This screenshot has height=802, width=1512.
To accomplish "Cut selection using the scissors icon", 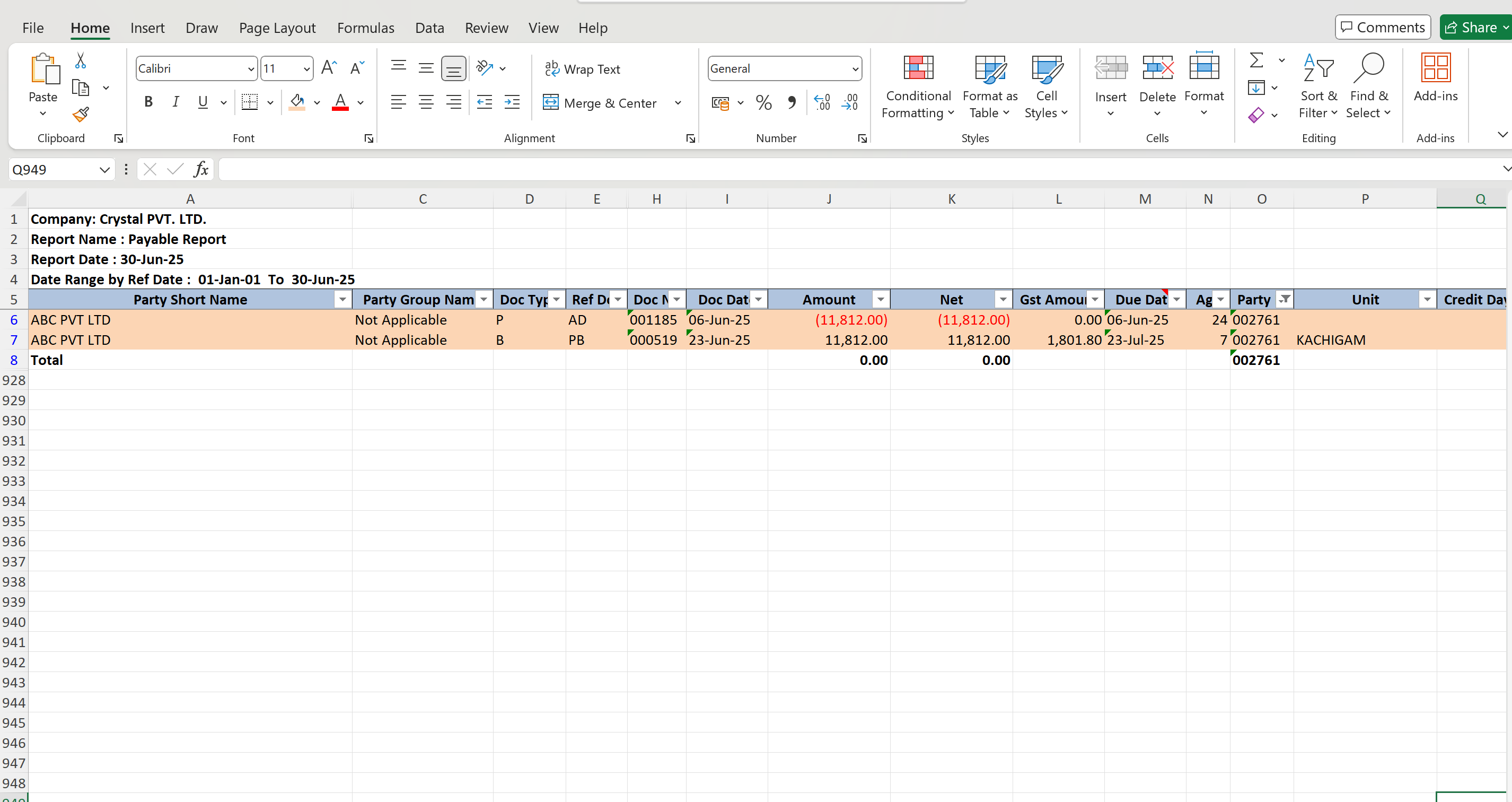I will (x=81, y=60).
